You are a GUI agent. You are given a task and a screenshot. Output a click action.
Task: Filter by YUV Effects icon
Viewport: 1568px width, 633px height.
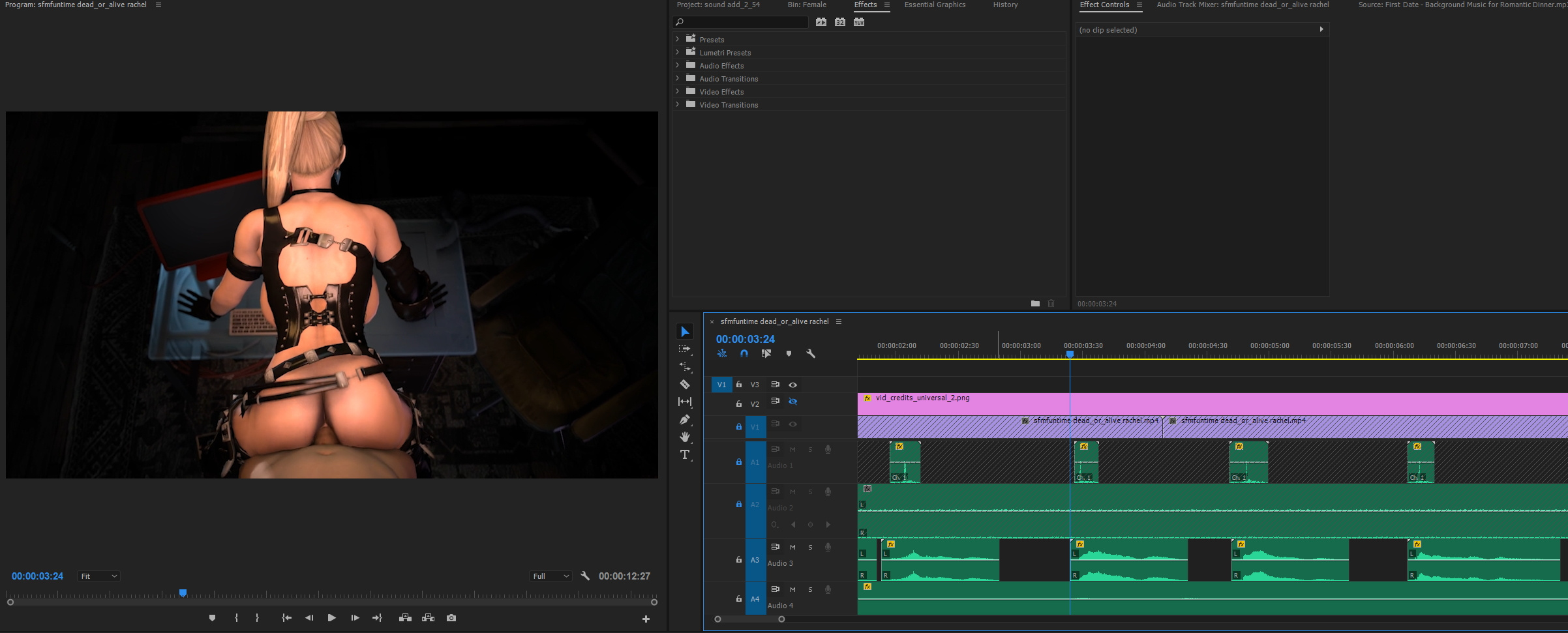coord(859,22)
